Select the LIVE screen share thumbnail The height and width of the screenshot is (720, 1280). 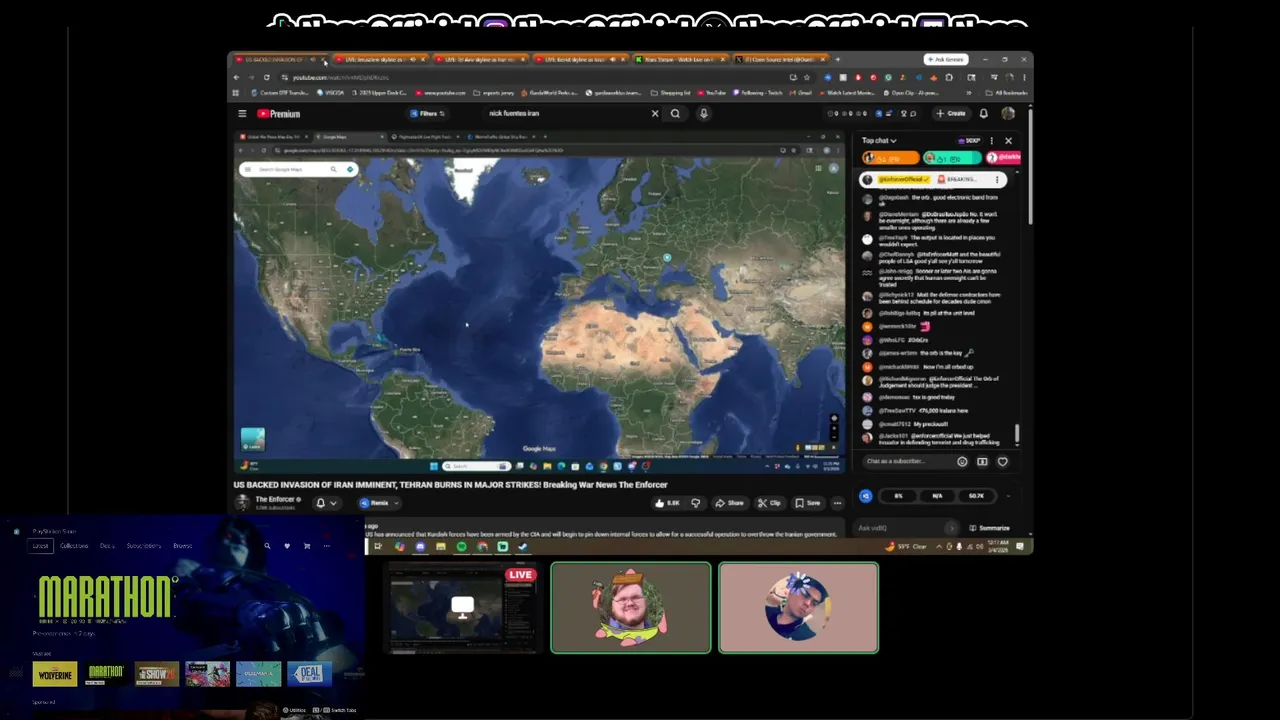coord(462,608)
